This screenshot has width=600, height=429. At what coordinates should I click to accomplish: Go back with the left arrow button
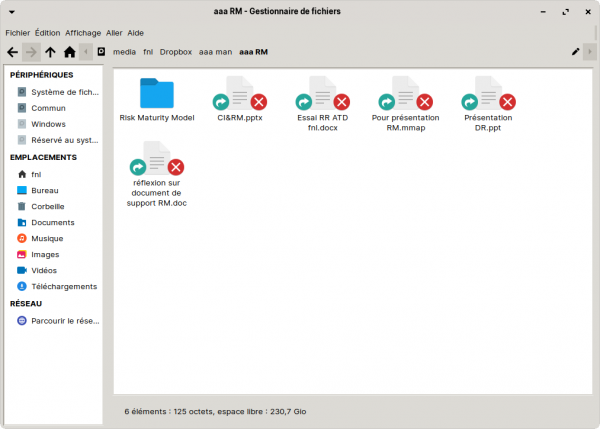tap(12, 52)
